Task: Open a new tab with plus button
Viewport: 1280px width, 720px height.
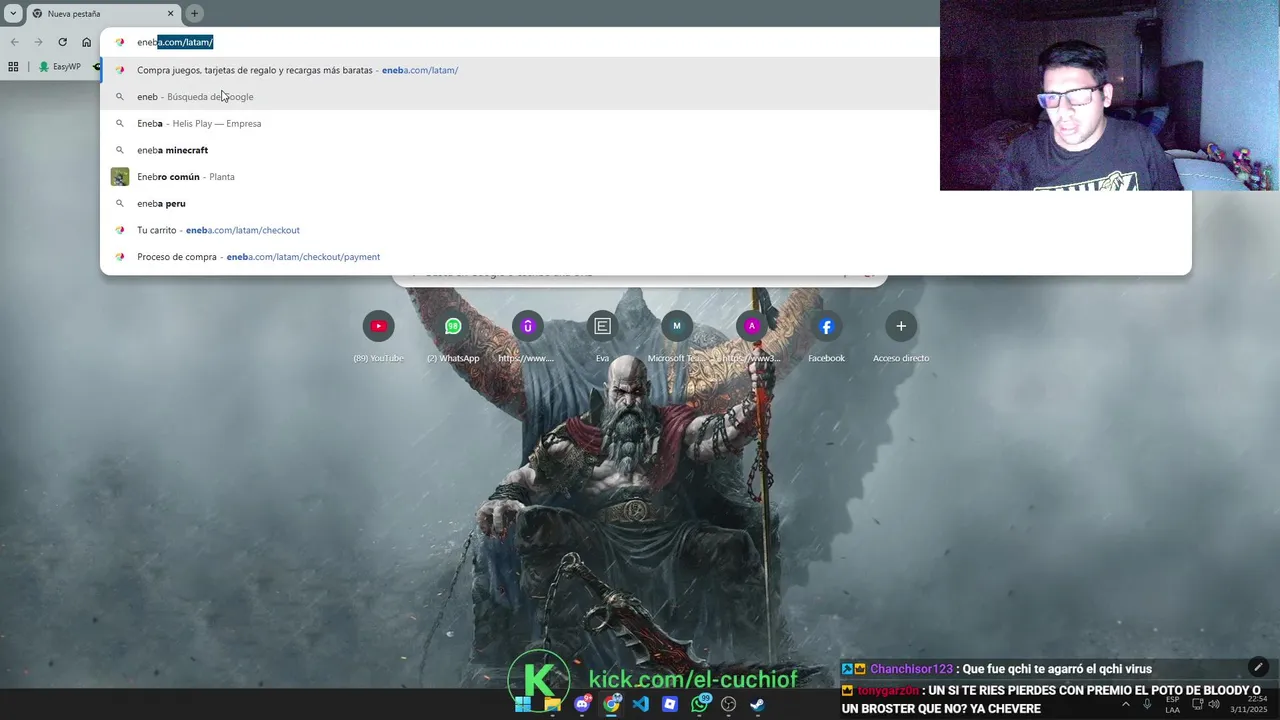Action: 194,14
